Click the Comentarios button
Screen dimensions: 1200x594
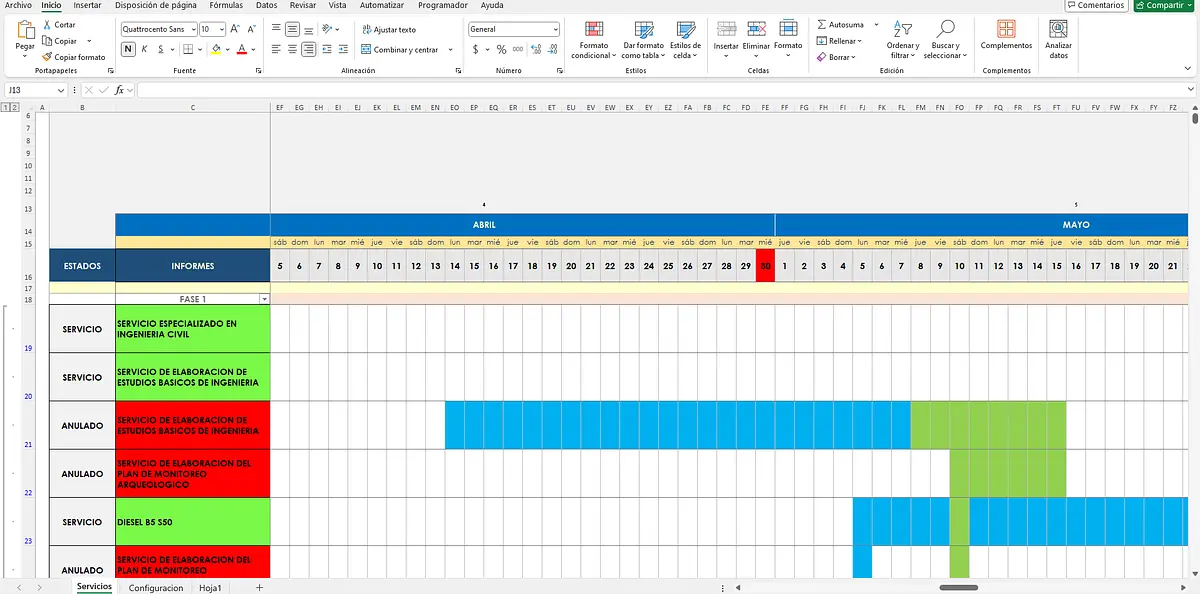(x=1100, y=5)
